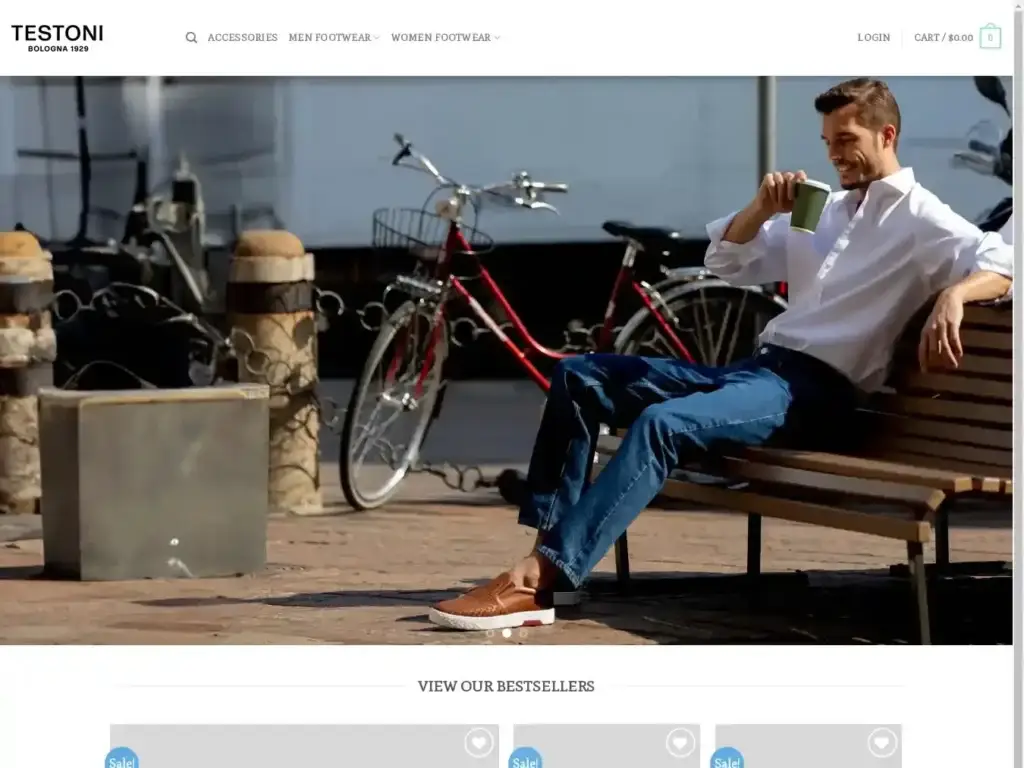Expand the Men Footwear dropdown chevron
This screenshot has width=1024, height=768.
coord(377,38)
